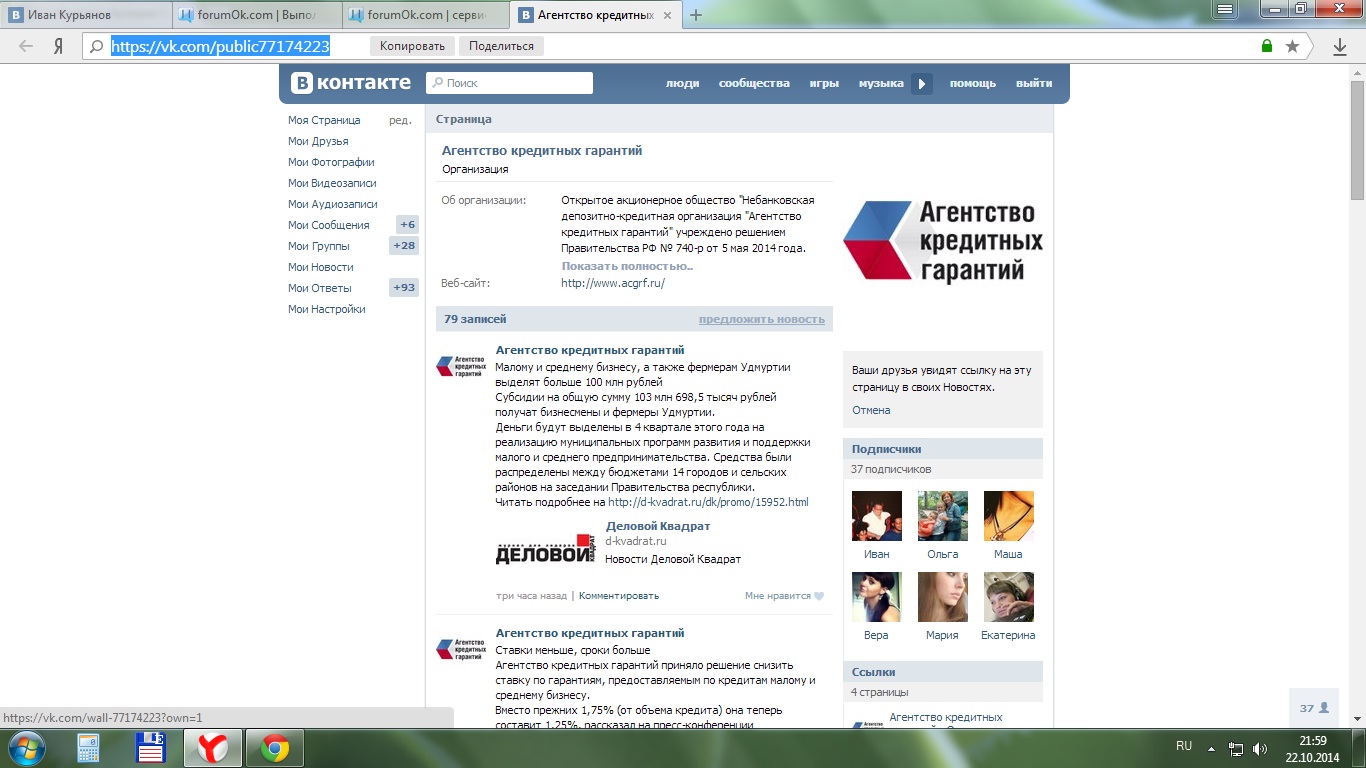Open the Подписчики section header
The width and height of the screenshot is (1366, 768).
pos(943,449)
